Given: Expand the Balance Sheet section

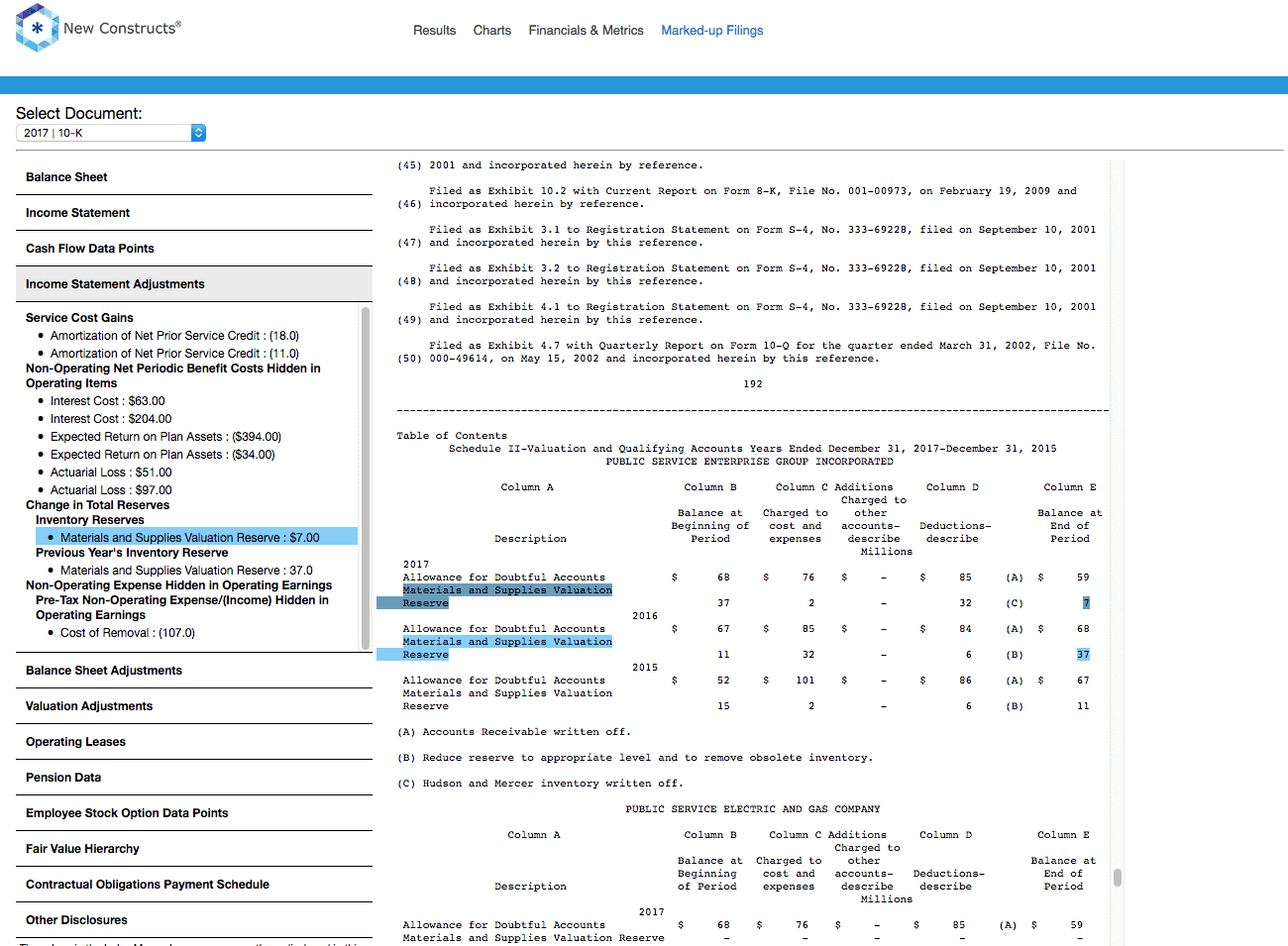Looking at the screenshot, I should click(194, 177).
